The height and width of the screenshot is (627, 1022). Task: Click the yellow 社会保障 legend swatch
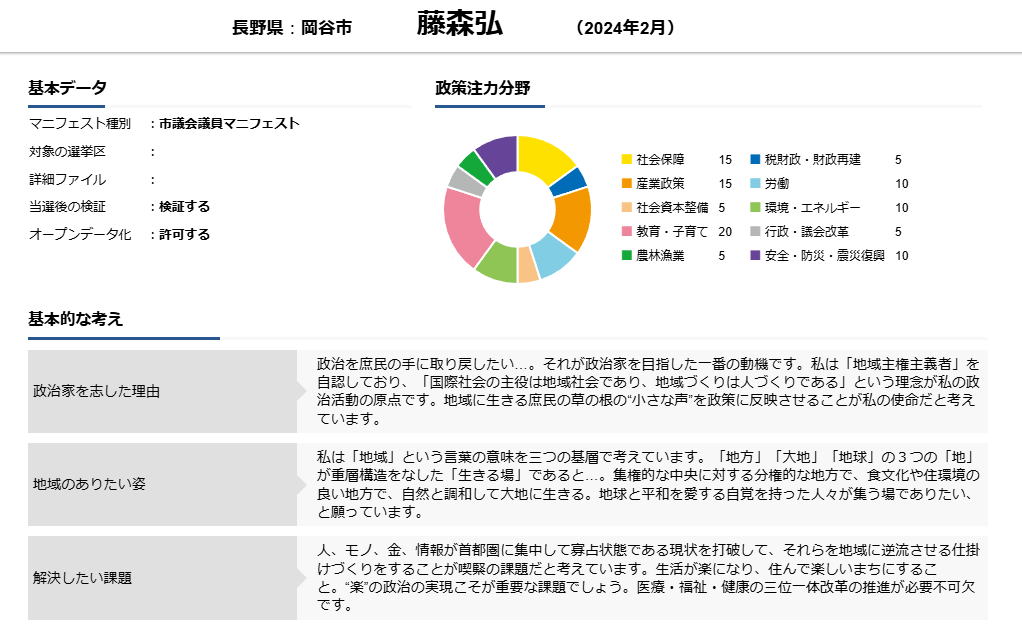coord(627,160)
